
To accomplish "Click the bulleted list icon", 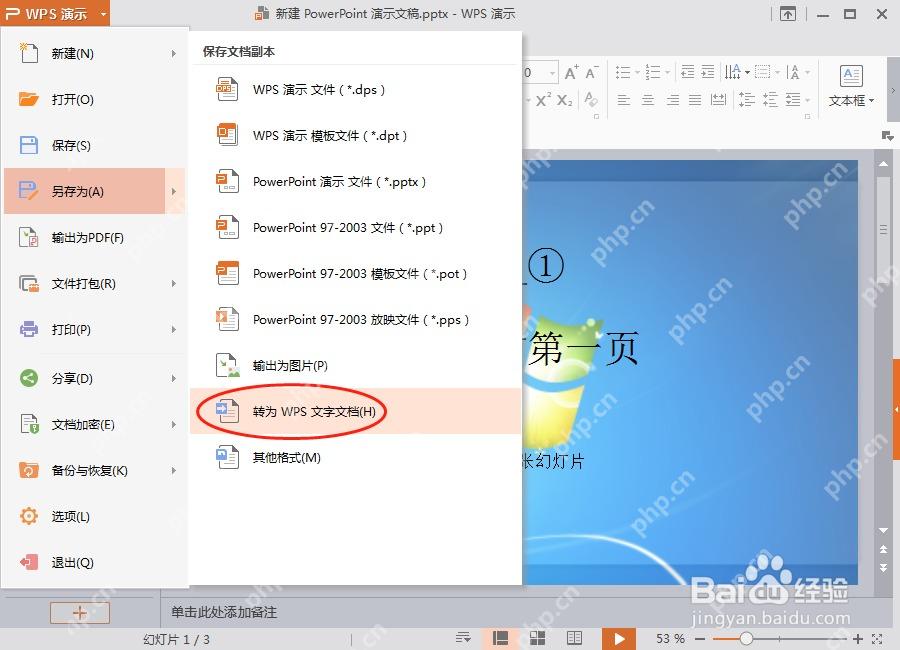I will [x=623, y=72].
